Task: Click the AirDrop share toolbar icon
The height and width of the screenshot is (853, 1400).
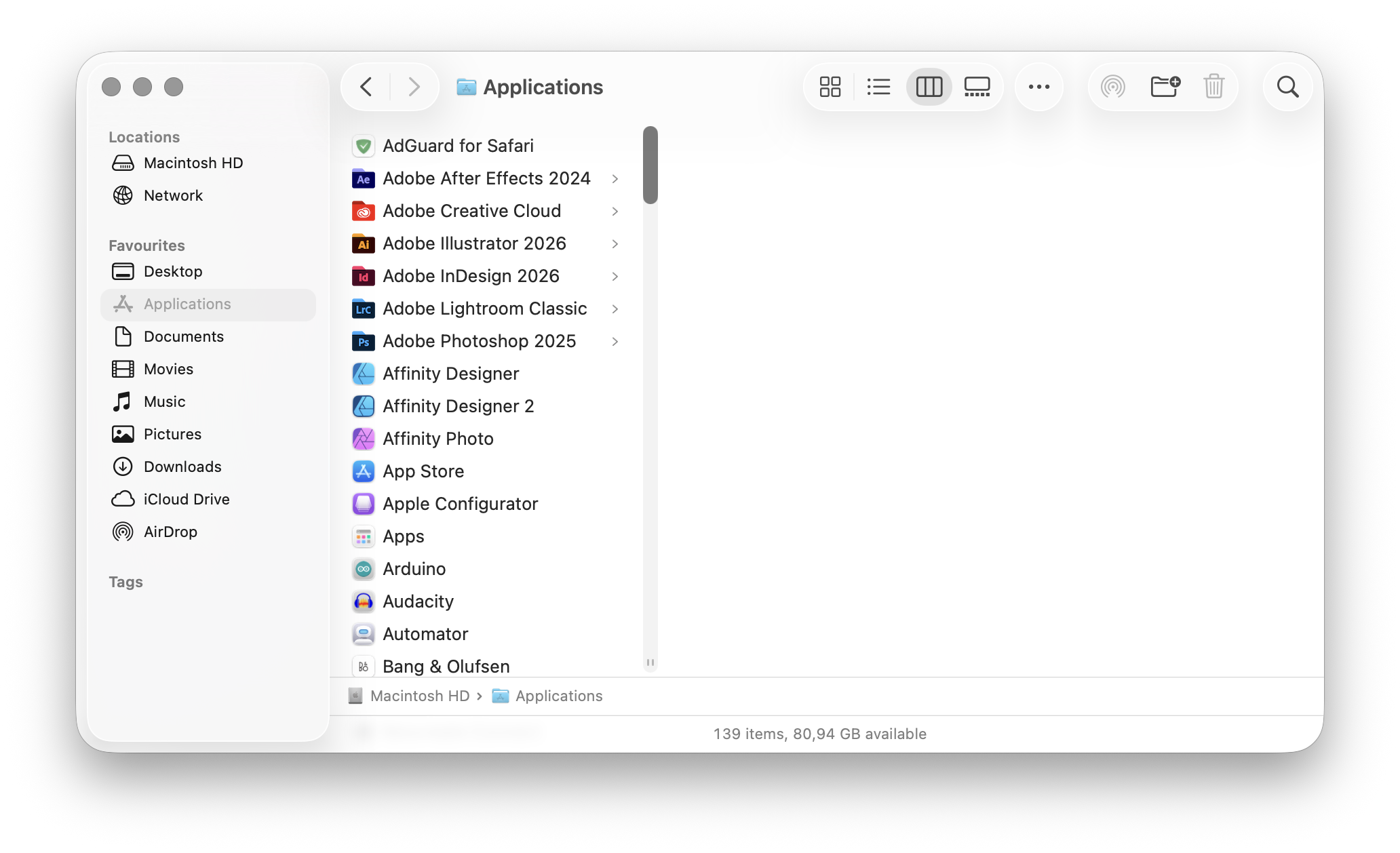Action: point(1112,87)
